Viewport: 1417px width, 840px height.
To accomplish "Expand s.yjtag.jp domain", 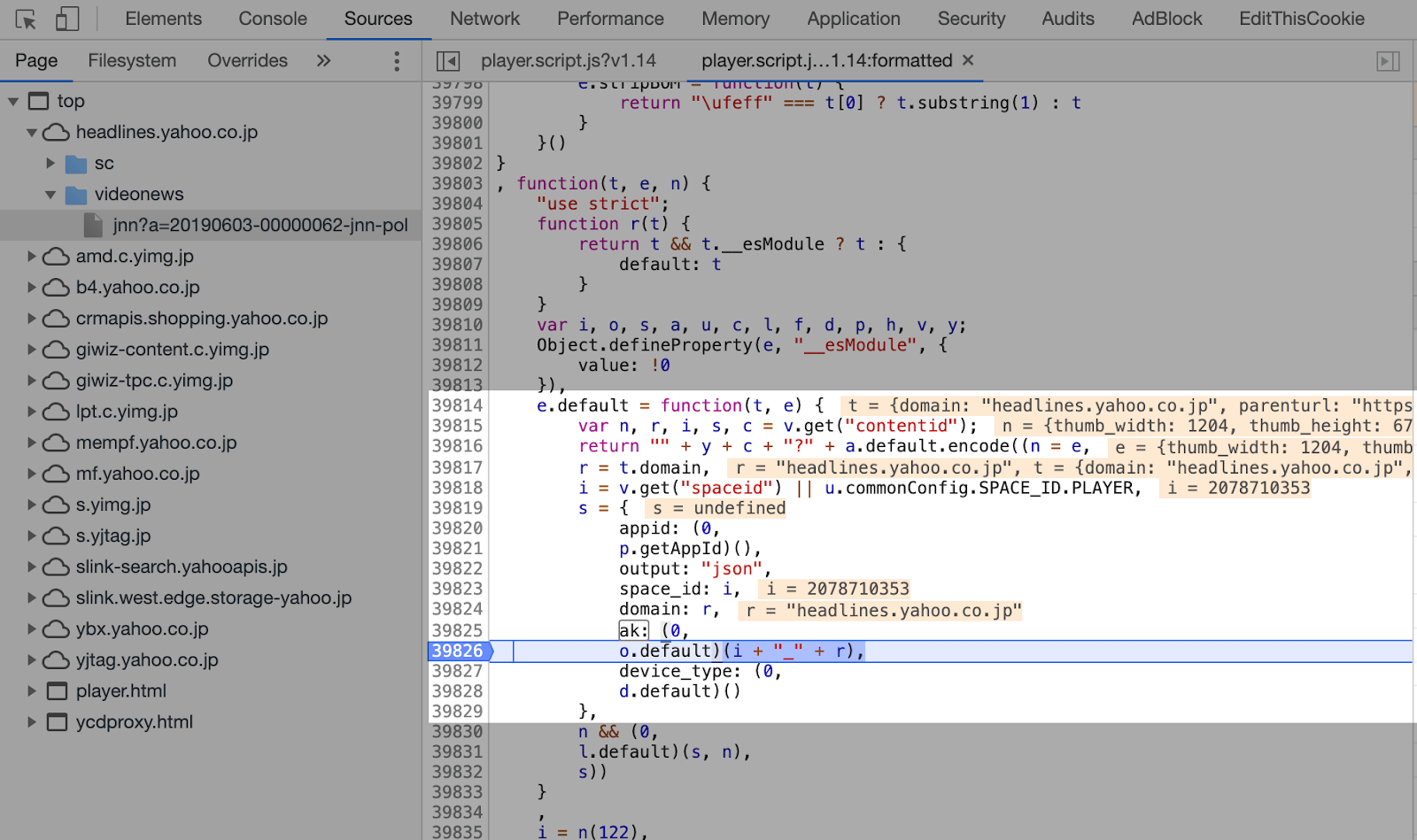I will [x=32, y=535].
